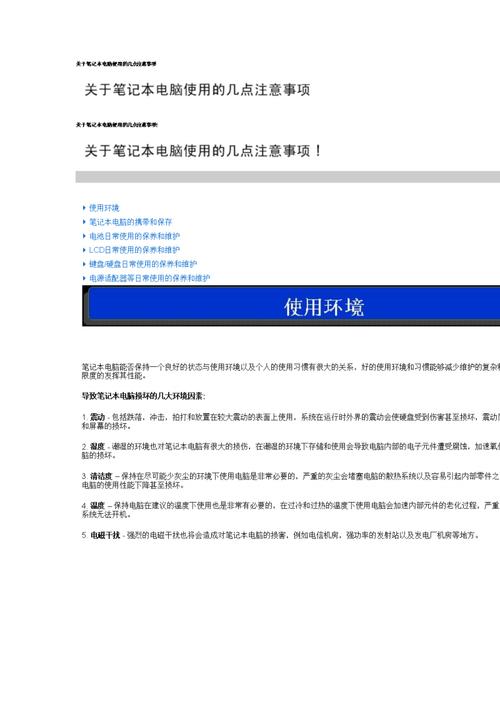500x707 pixels.
Task: Click the bold term 震动 in item 1
Action: tap(97, 417)
